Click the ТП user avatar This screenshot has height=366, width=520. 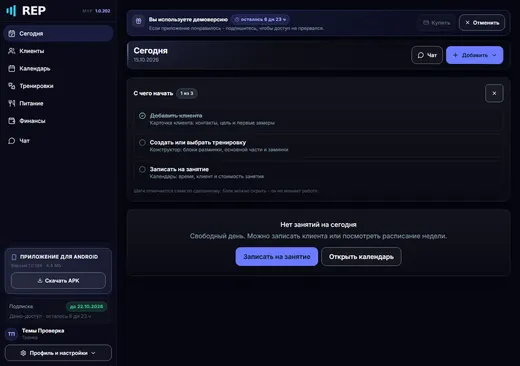[12, 334]
